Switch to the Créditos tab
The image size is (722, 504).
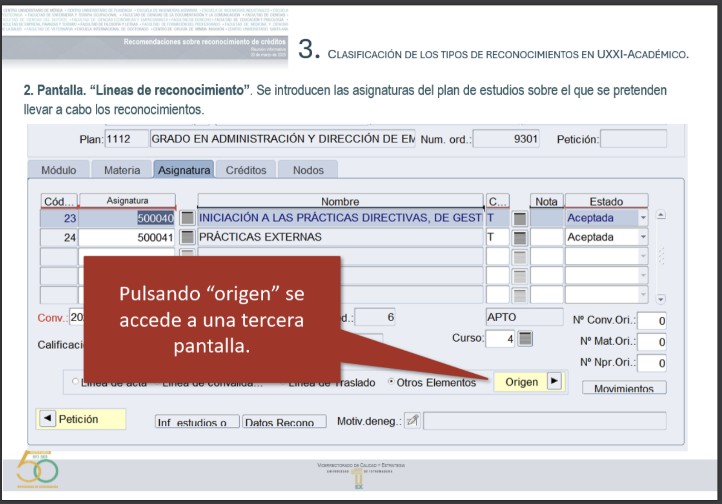(x=246, y=170)
